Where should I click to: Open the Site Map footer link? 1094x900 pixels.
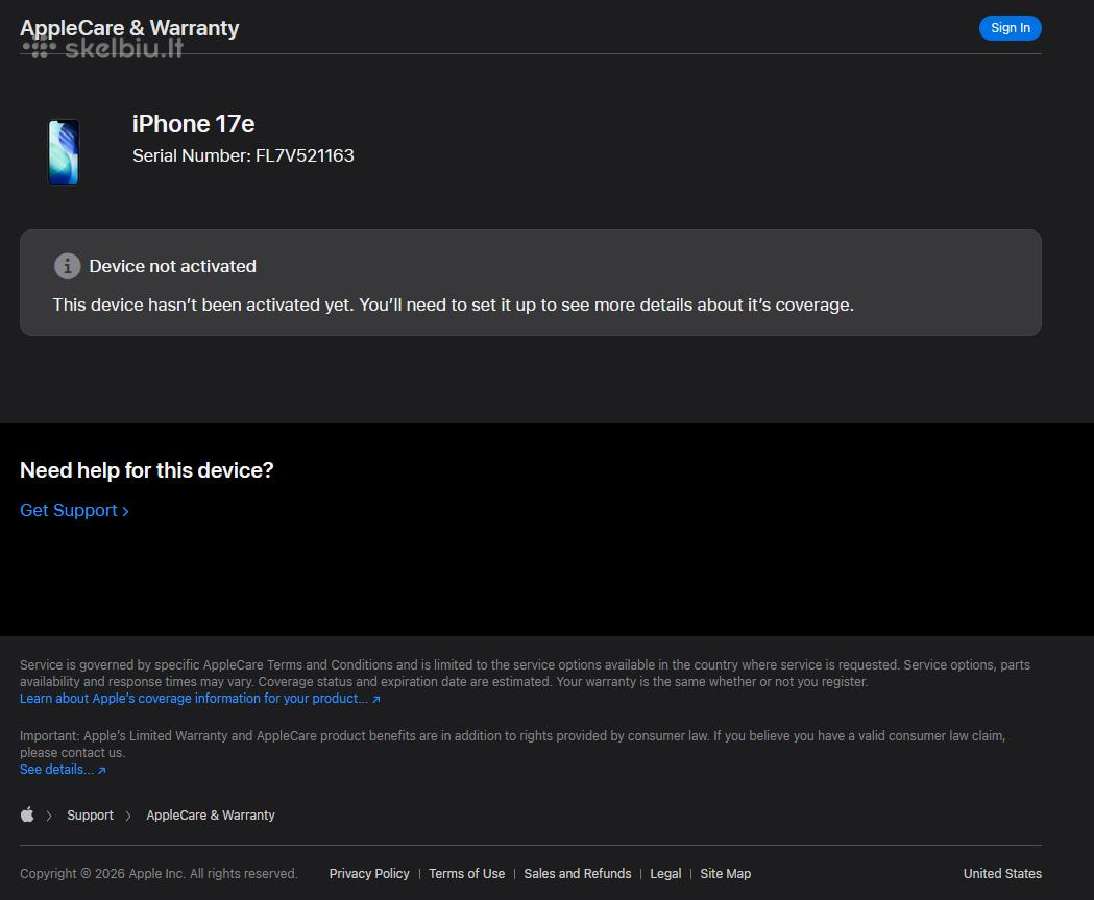tap(726, 873)
